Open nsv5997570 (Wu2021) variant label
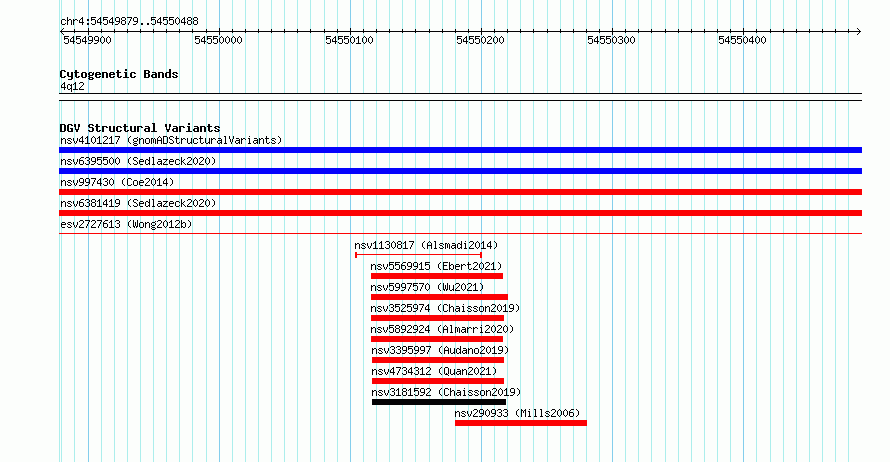This screenshot has height=462, width=890. [427, 287]
